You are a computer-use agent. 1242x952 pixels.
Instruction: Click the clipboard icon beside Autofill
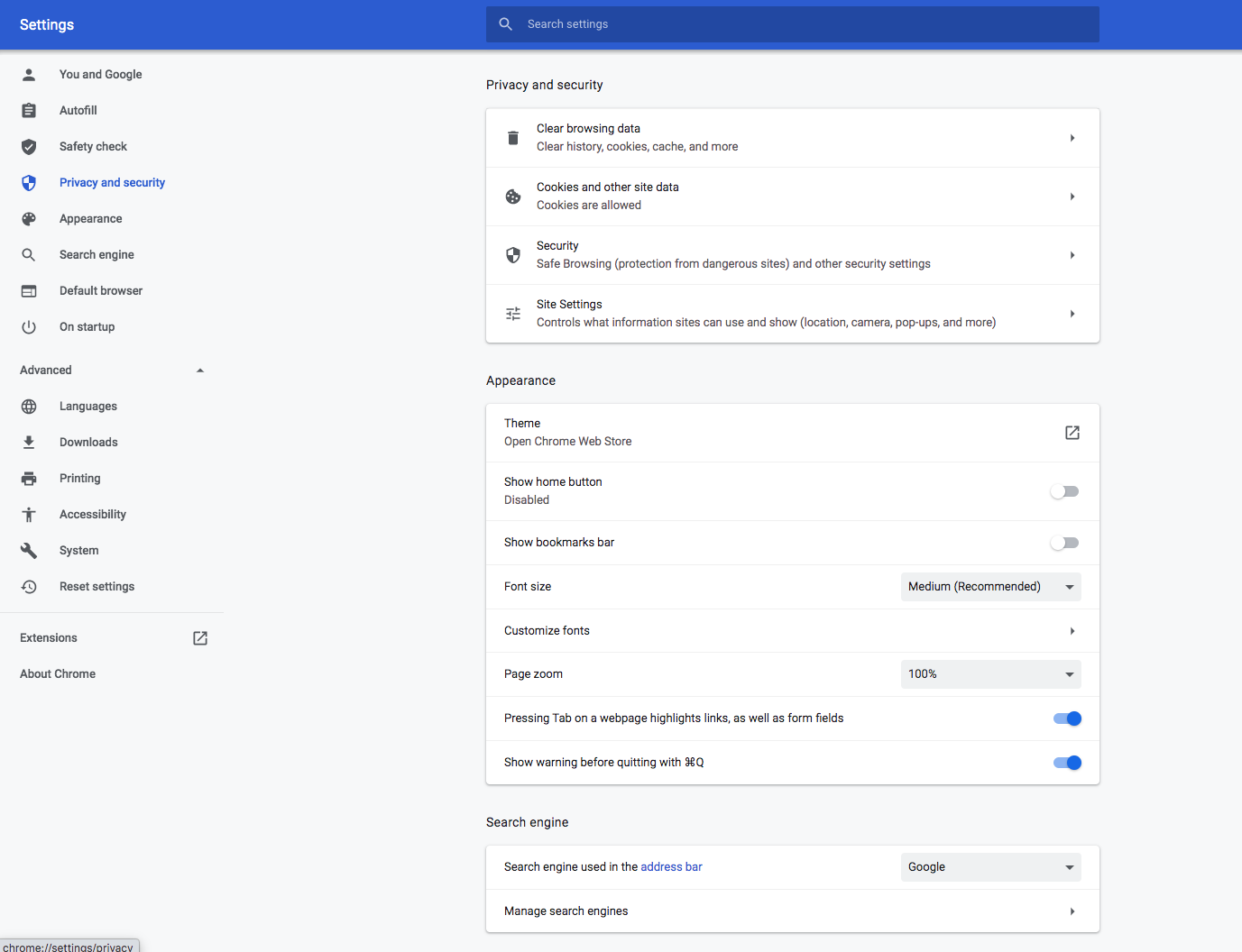29,111
